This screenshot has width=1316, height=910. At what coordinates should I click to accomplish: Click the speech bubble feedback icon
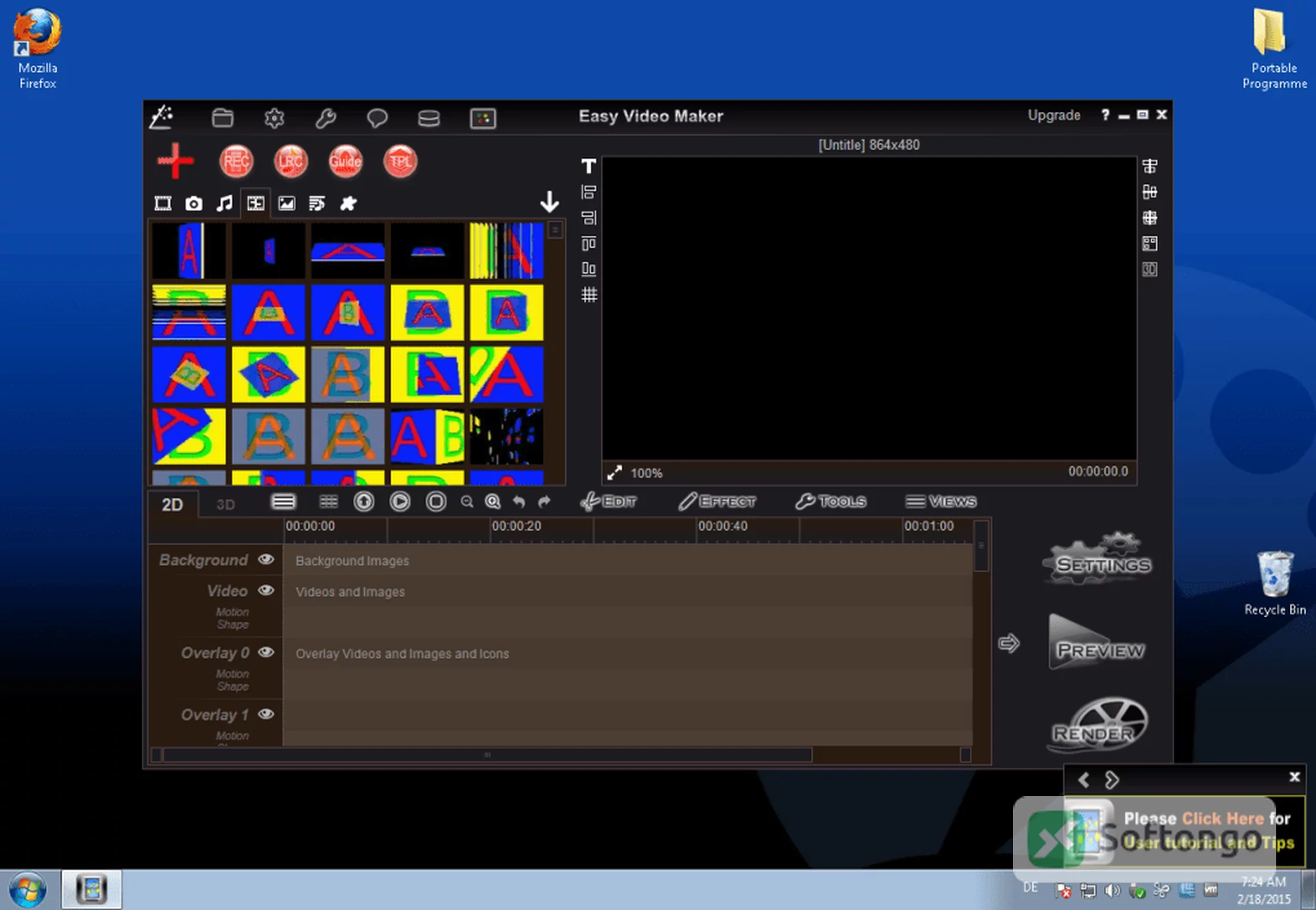pyautogui.click(x=377, y=118)
